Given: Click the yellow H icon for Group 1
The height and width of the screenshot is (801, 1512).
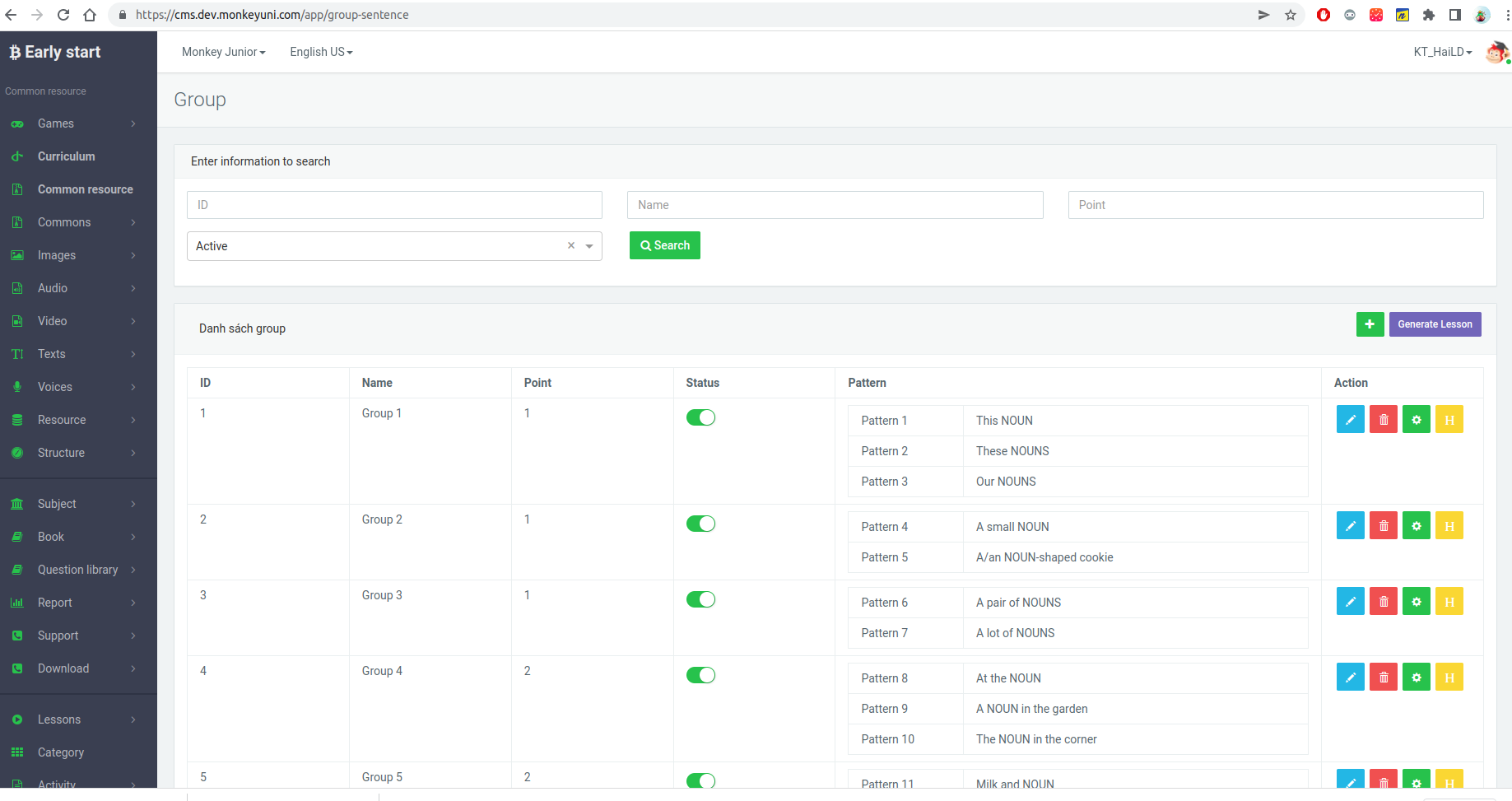Looking at the screenshot, I should click(x=1449, y=420).
